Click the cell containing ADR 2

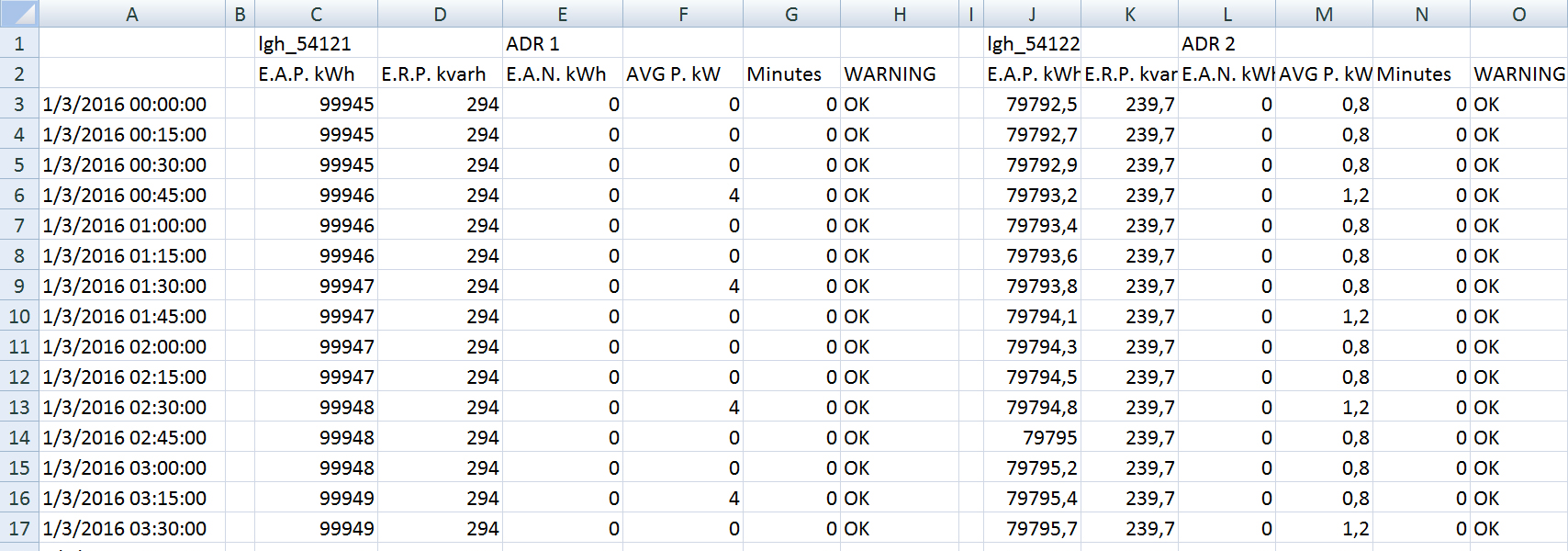tap(1227, 43)
